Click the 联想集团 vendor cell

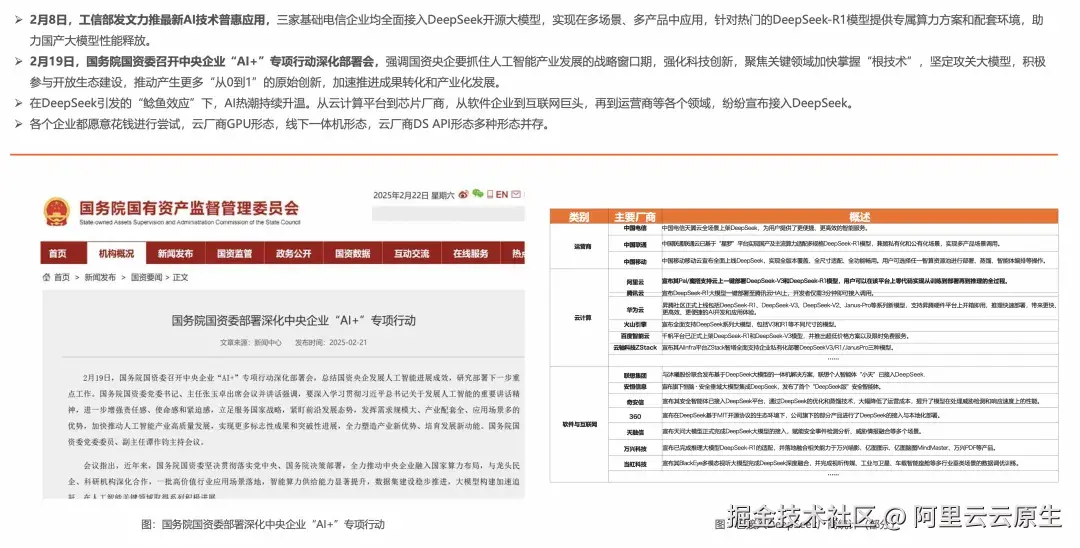[635, 375]
